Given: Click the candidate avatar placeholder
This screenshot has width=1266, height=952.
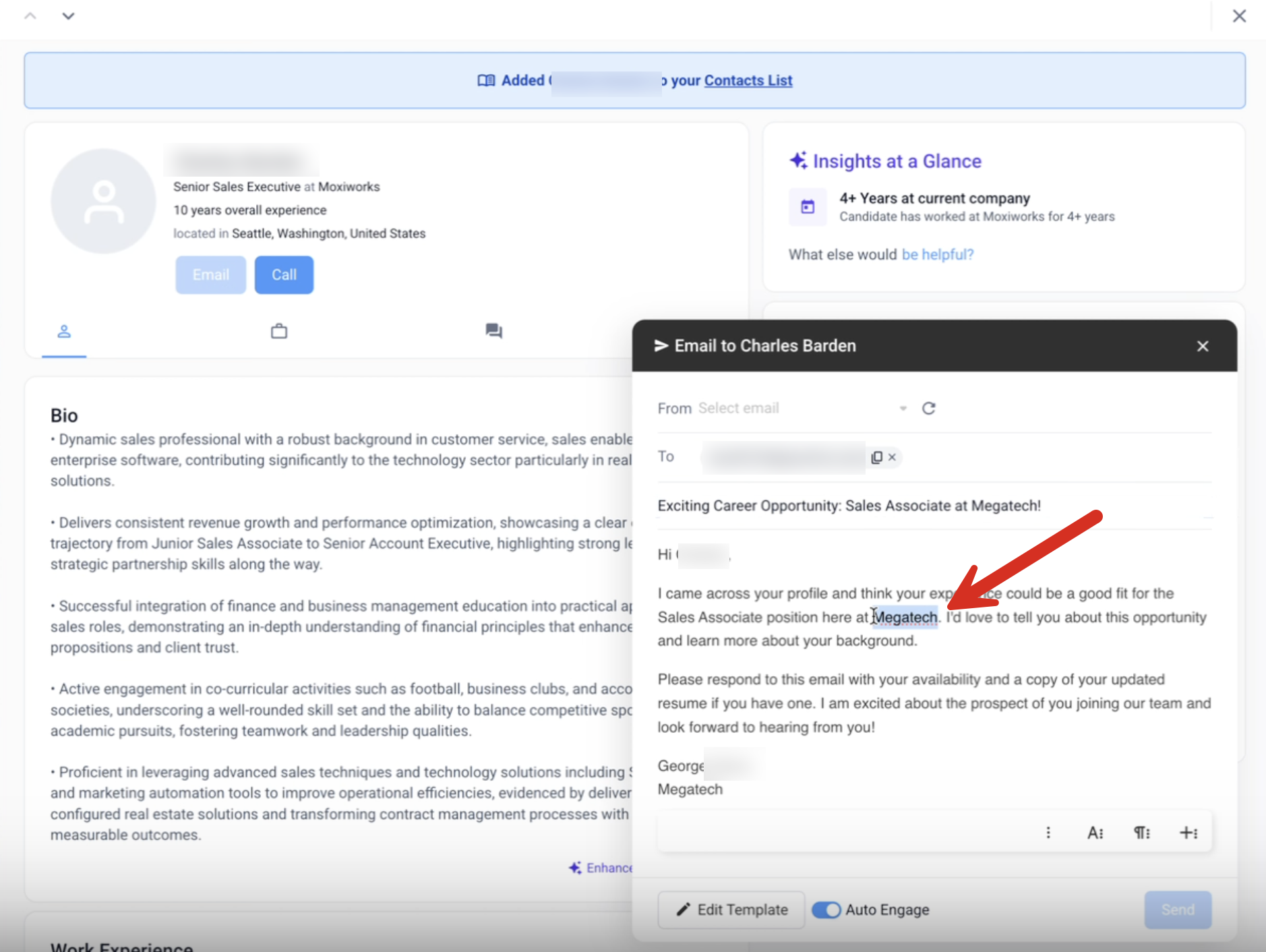Looking at the screenshot, I should [x=103, y=201].
